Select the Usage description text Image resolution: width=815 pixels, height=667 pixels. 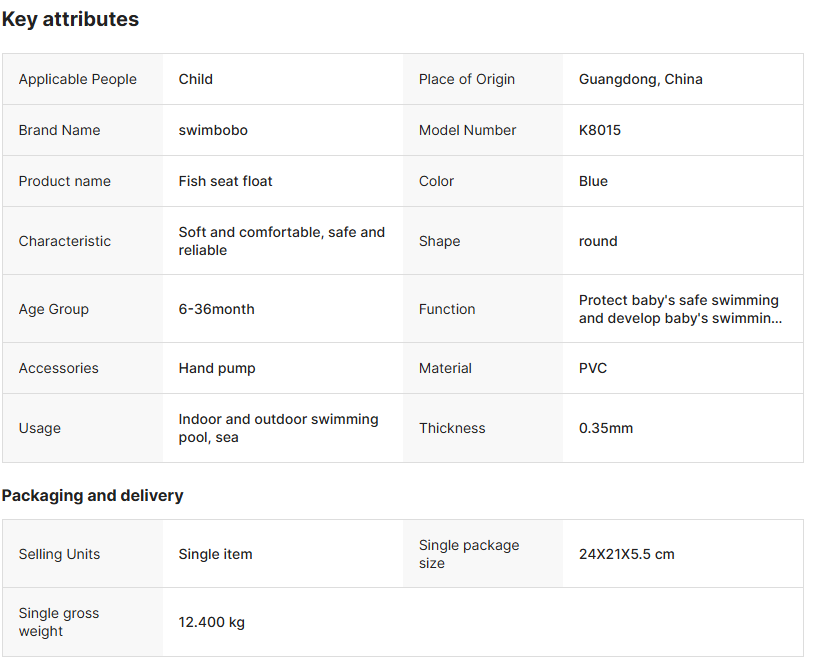coord(278,428)
